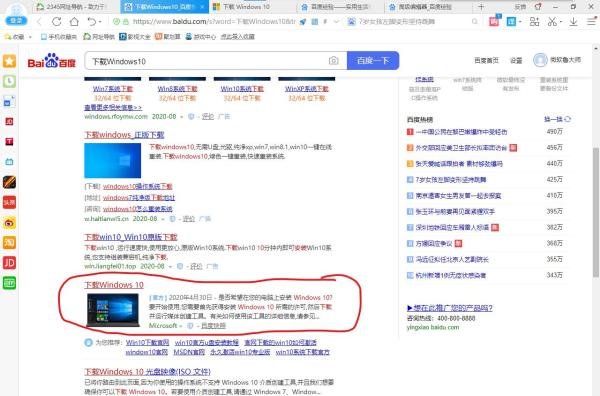Click the star favorites icon in left sidebar
600x396 pixels.
10,61
